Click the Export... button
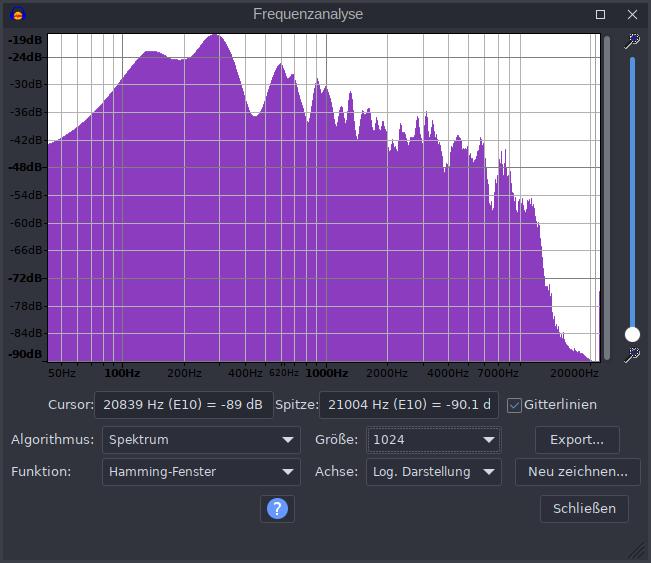The width and height of the screenshot is (651, 563). pyautogui.click(x=577, y=440)
